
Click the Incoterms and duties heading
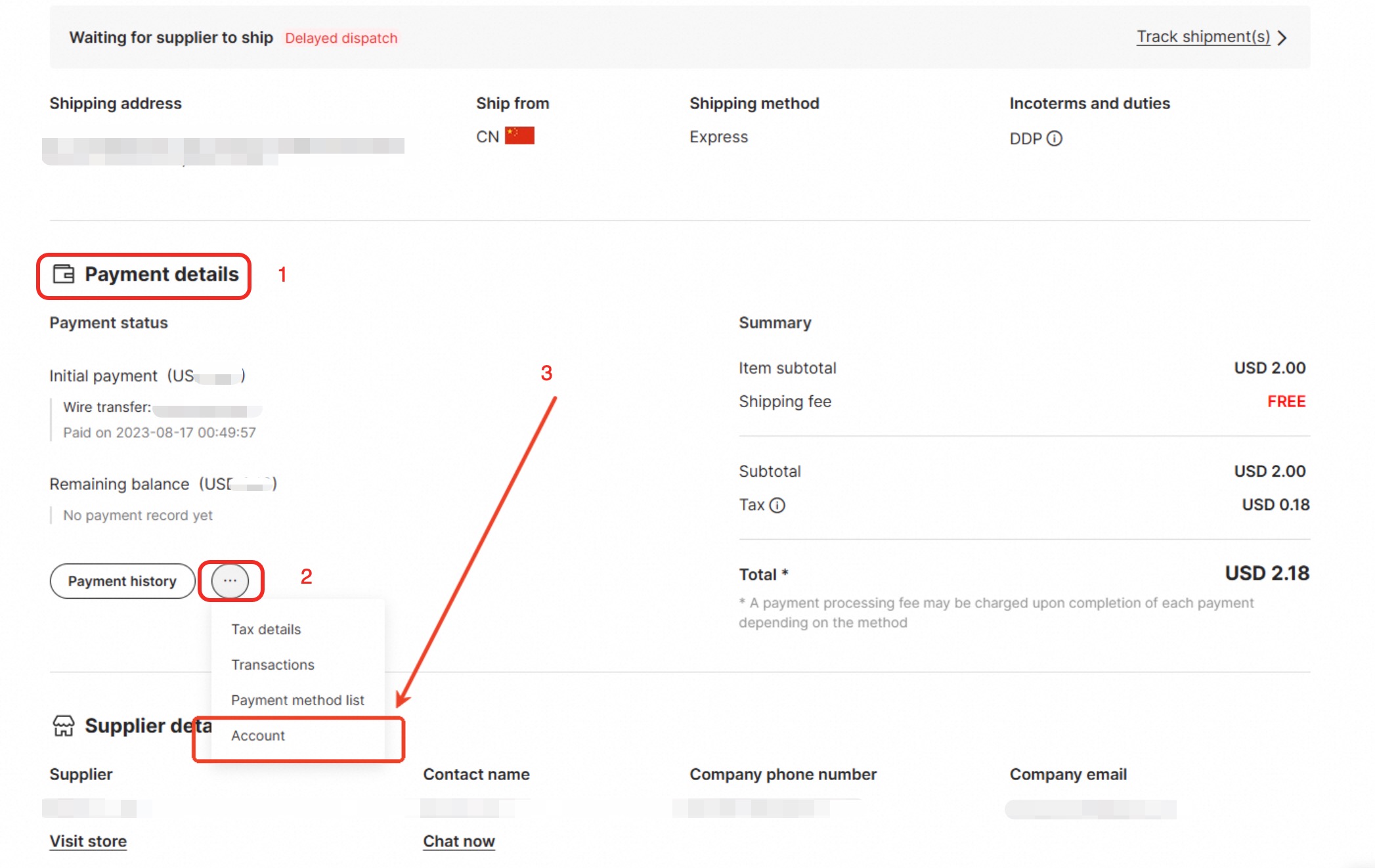1089,103
